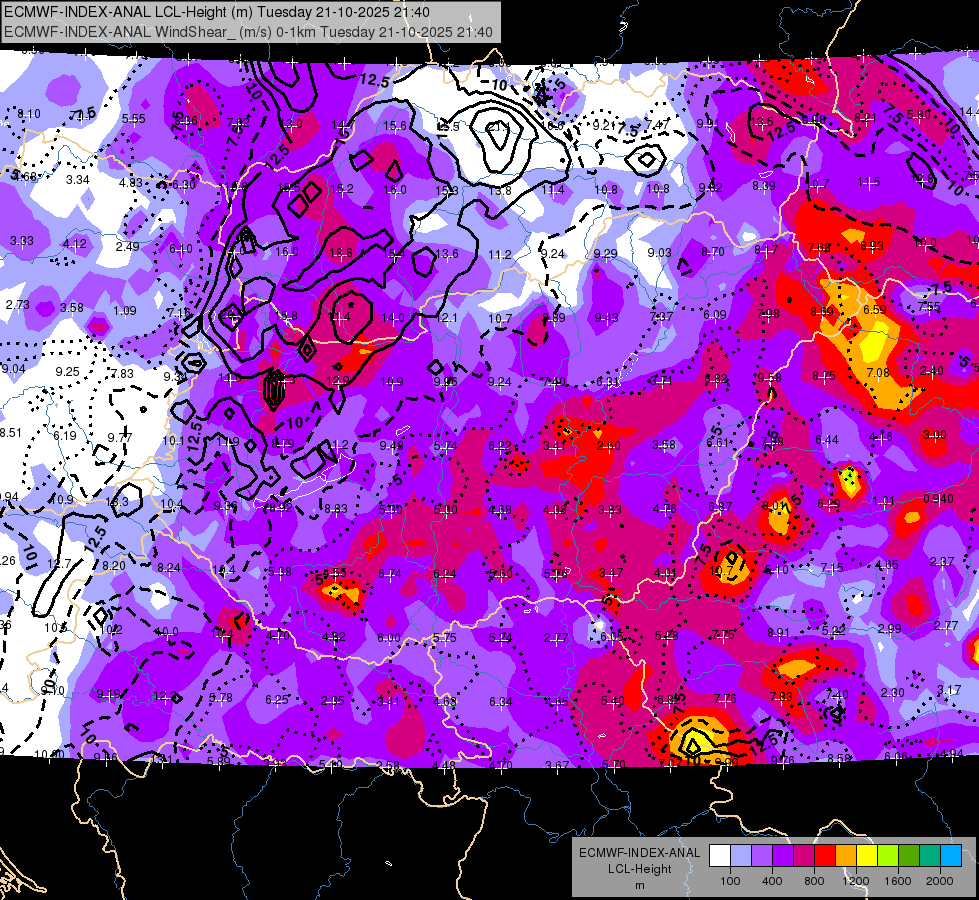
Task: Click the legend tick label 1600
Action: click(x=898, y=881)
